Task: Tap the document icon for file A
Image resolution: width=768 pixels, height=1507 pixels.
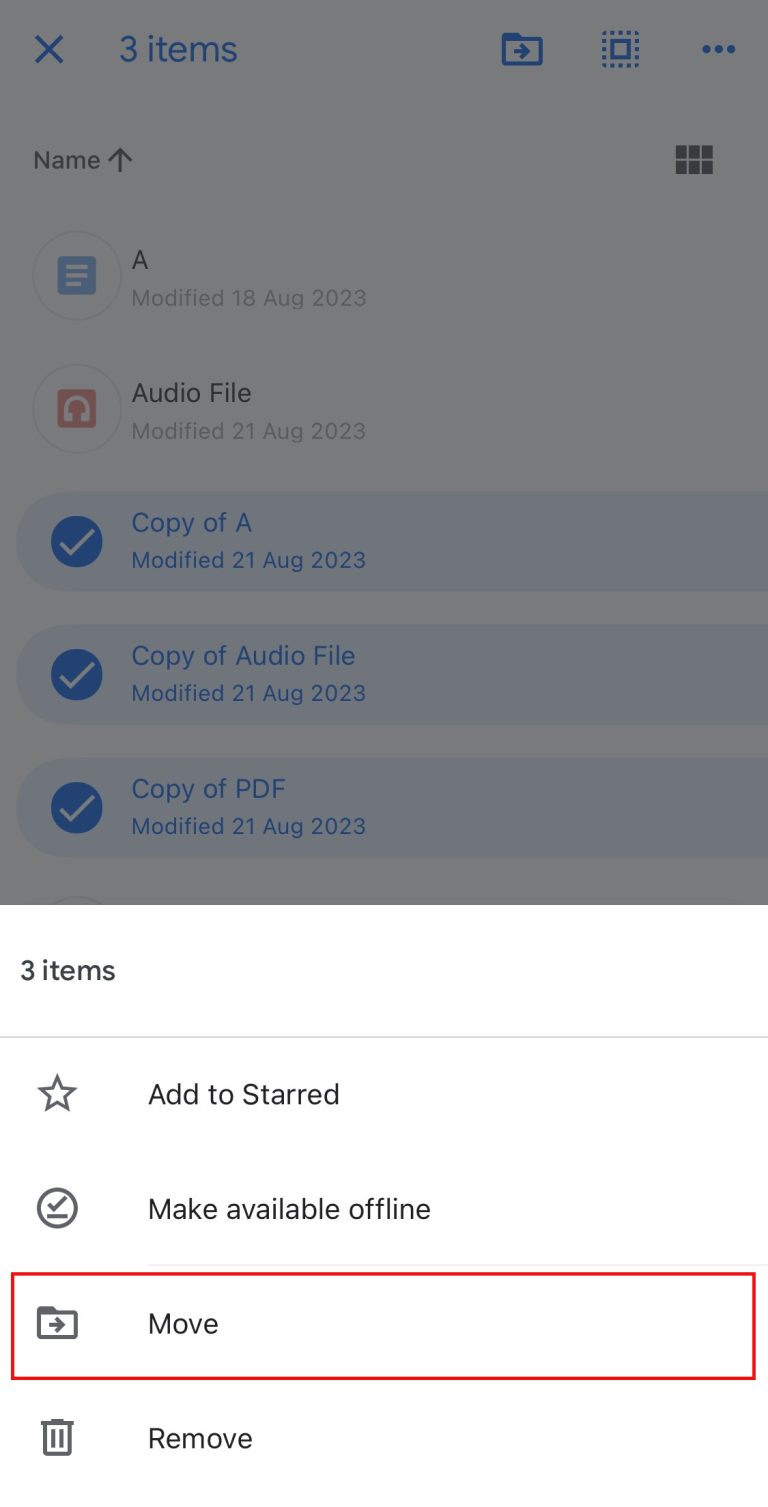Action: click(x=77, y=276)
